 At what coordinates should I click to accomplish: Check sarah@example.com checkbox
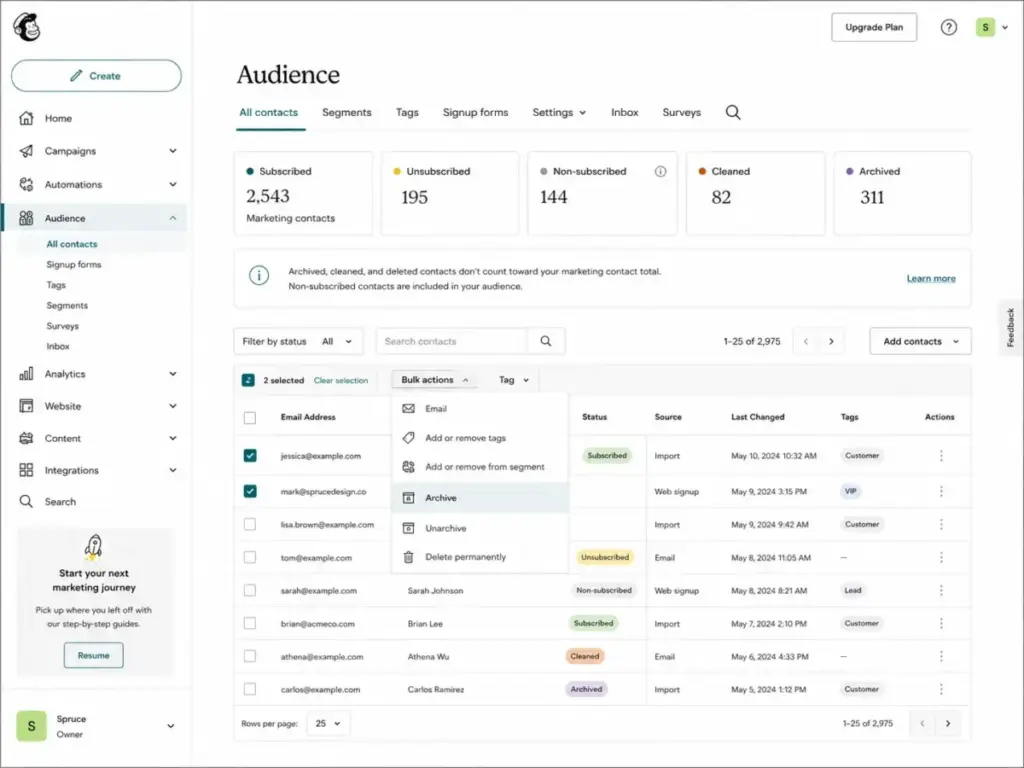249,590
